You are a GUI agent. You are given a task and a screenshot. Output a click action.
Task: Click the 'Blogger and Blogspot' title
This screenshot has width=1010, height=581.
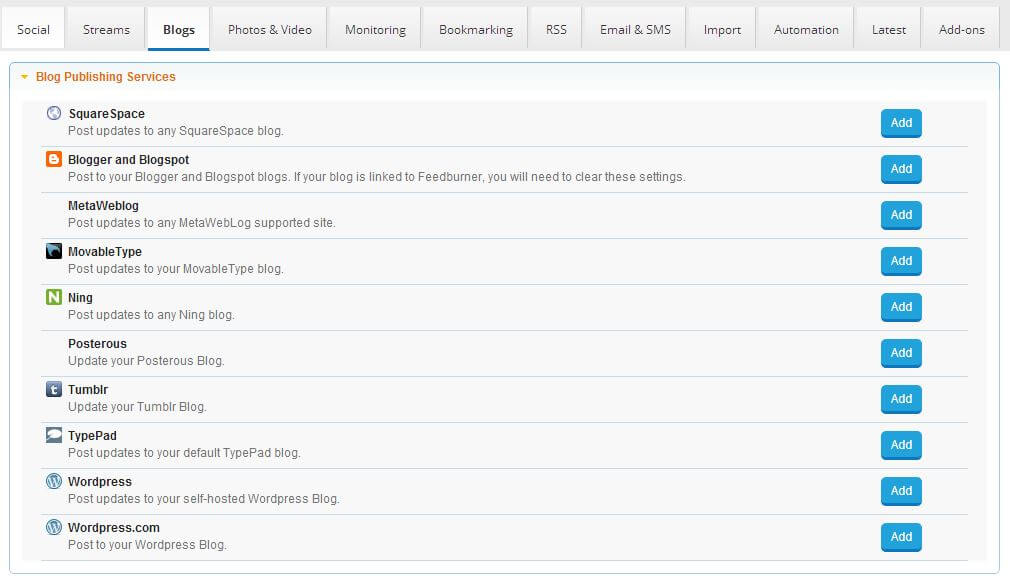[x=129, y=160]
